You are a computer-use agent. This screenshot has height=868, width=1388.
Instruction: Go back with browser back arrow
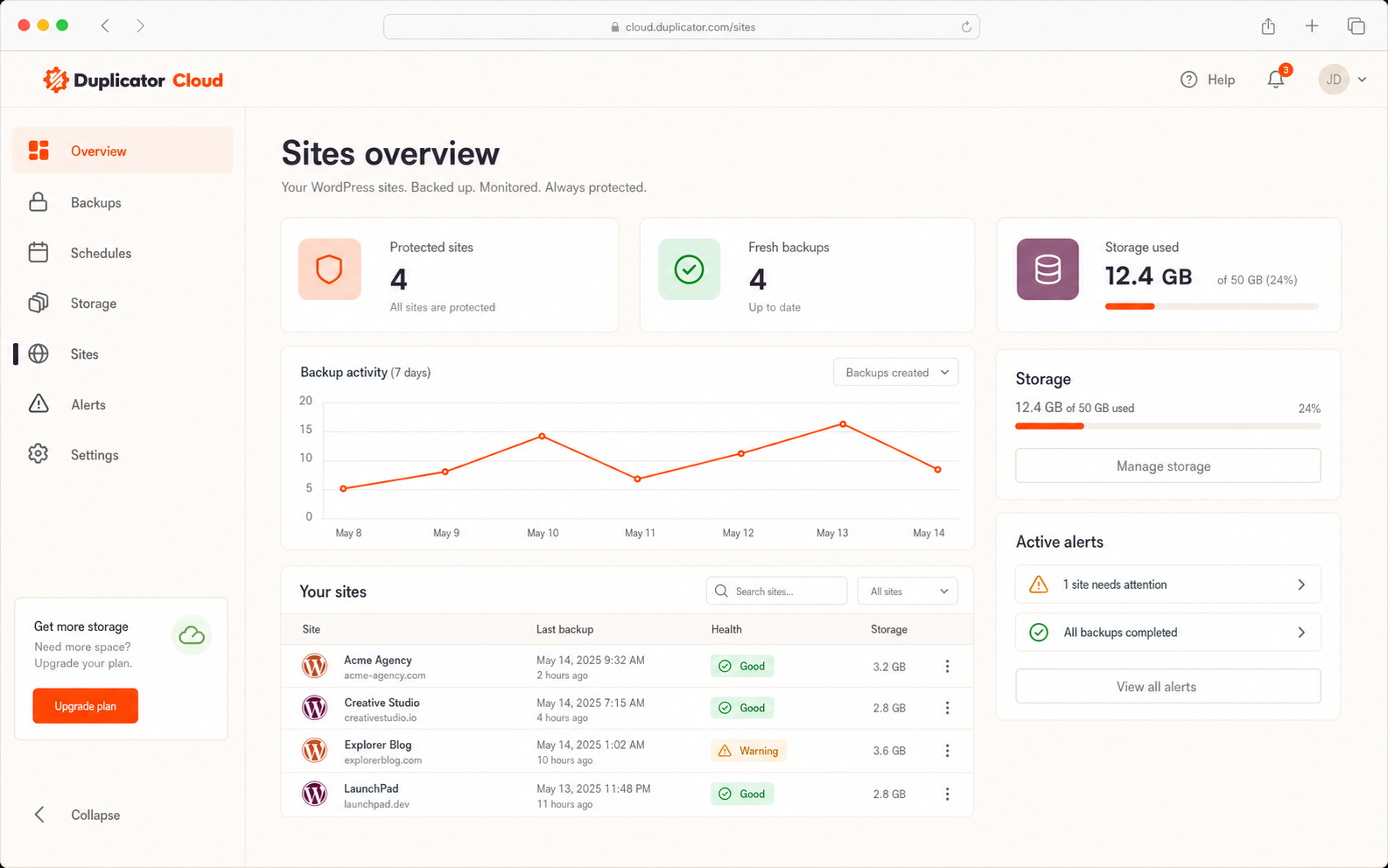pyautogui.click(x=105, y=26)
